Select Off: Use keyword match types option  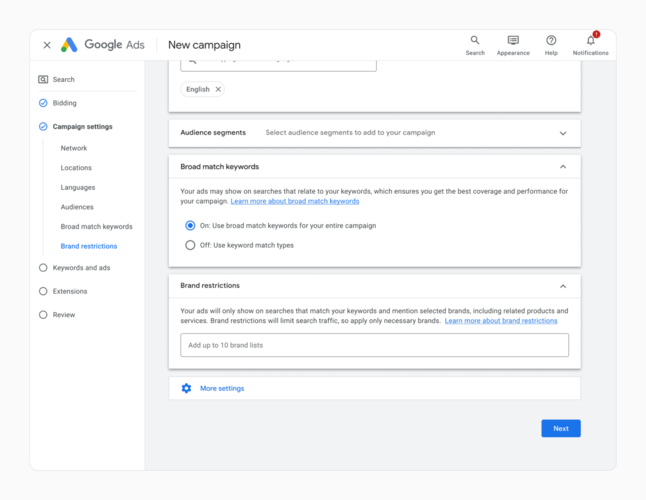[190, 245]
